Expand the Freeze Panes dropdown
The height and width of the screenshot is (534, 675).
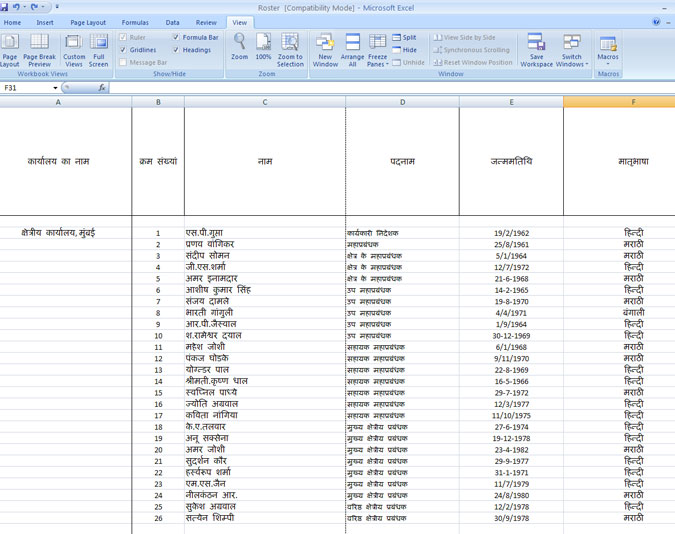378,52
